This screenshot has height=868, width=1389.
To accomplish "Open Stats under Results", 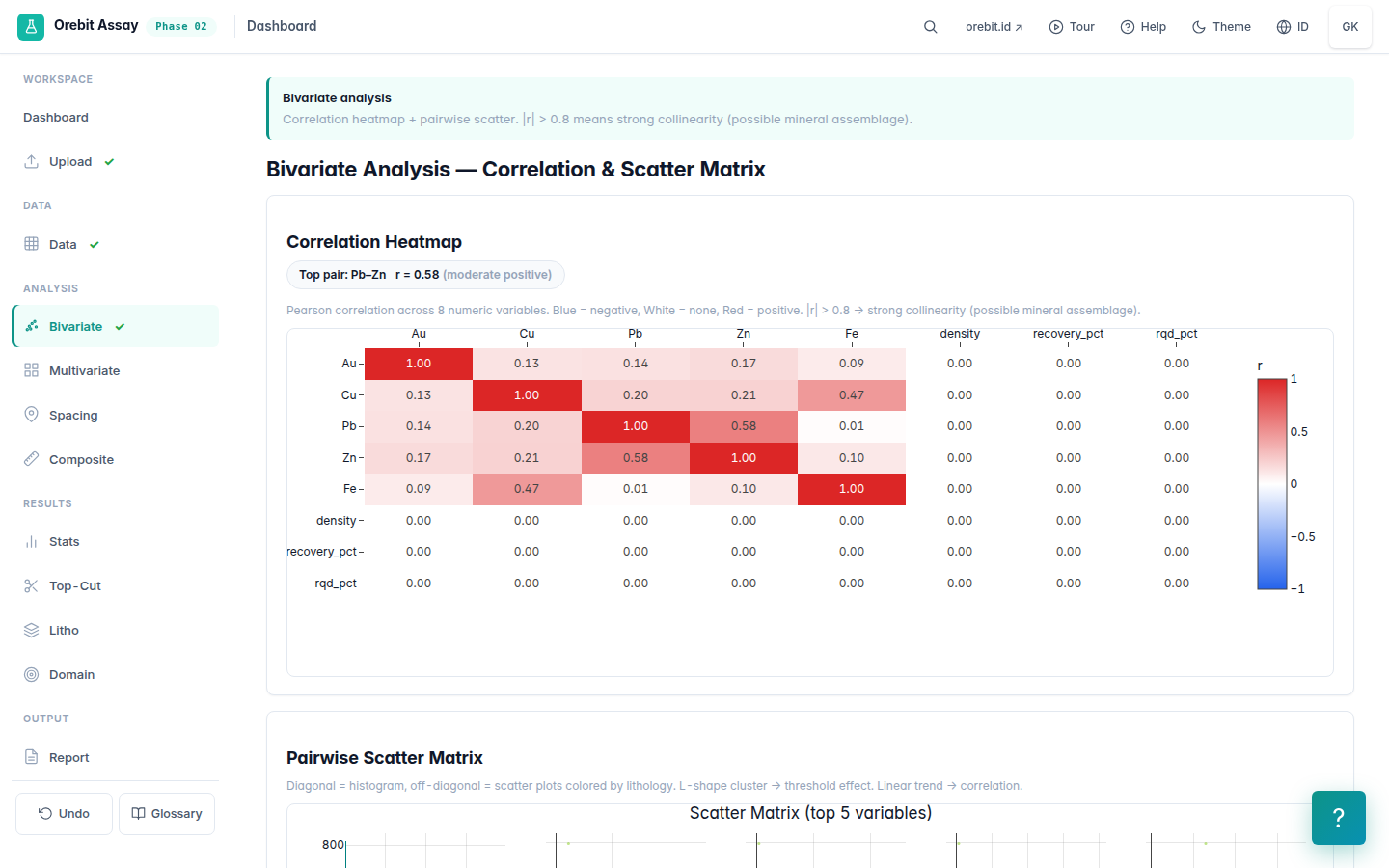I will pyautogui.click(x=116, y=542).
